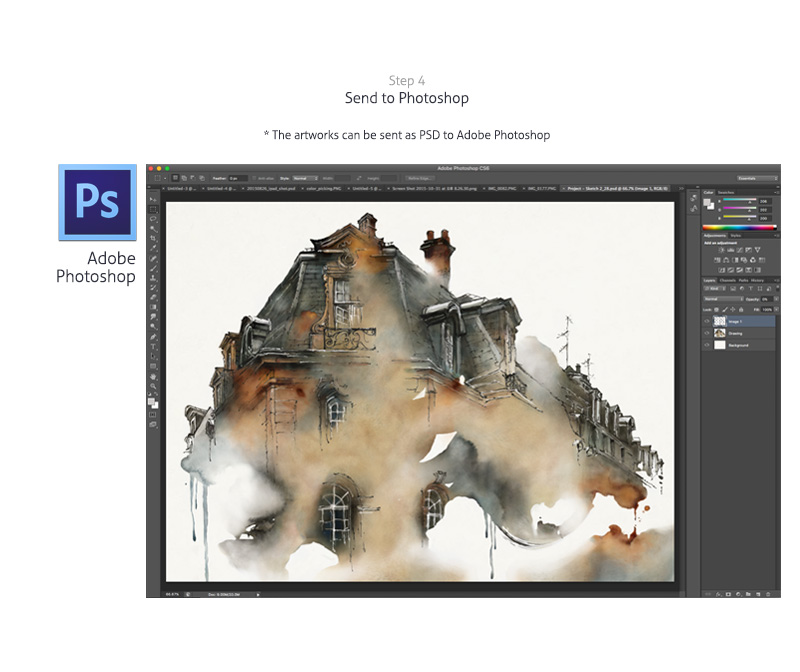Click Add to selection mode button
The width and height of the screenshot is (800, 672).
point(184,178)
